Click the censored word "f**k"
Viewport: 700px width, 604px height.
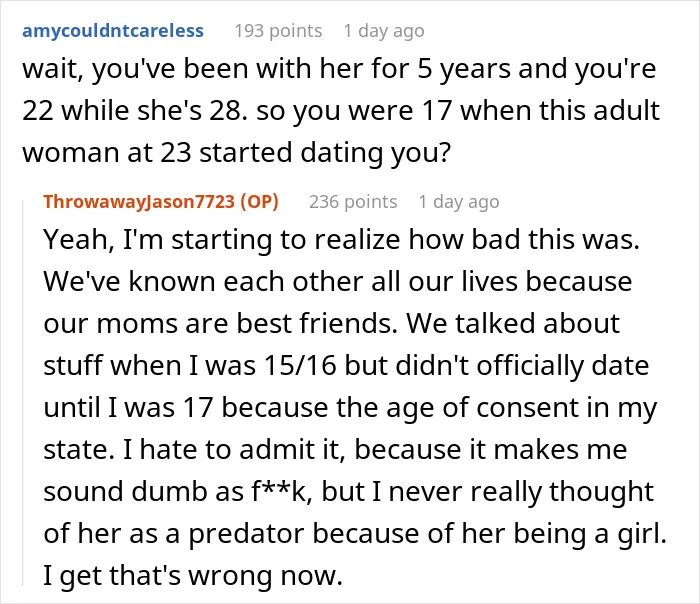(280, 491)
